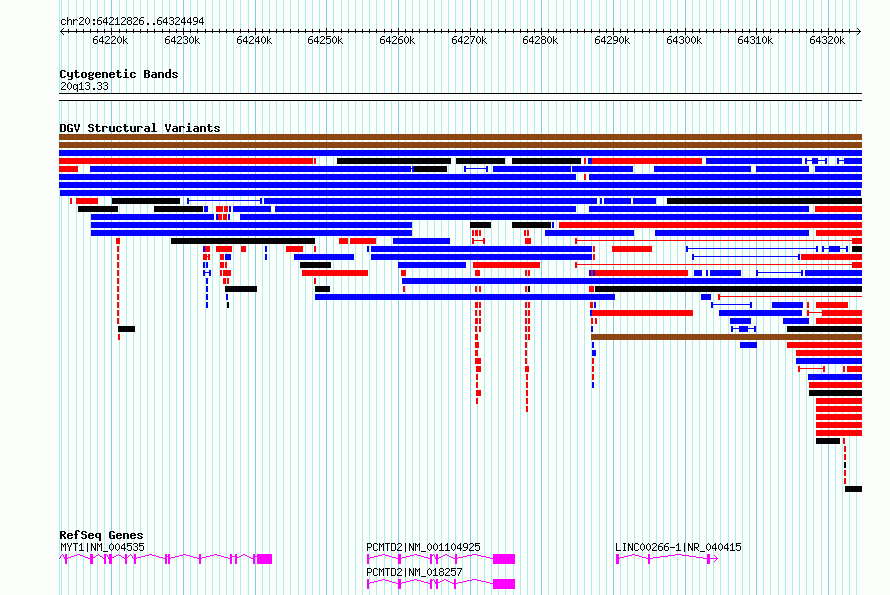Select black variant bar spanning 64228k to 64248k
The image size is (890, 595).
(x=243, y=241)
